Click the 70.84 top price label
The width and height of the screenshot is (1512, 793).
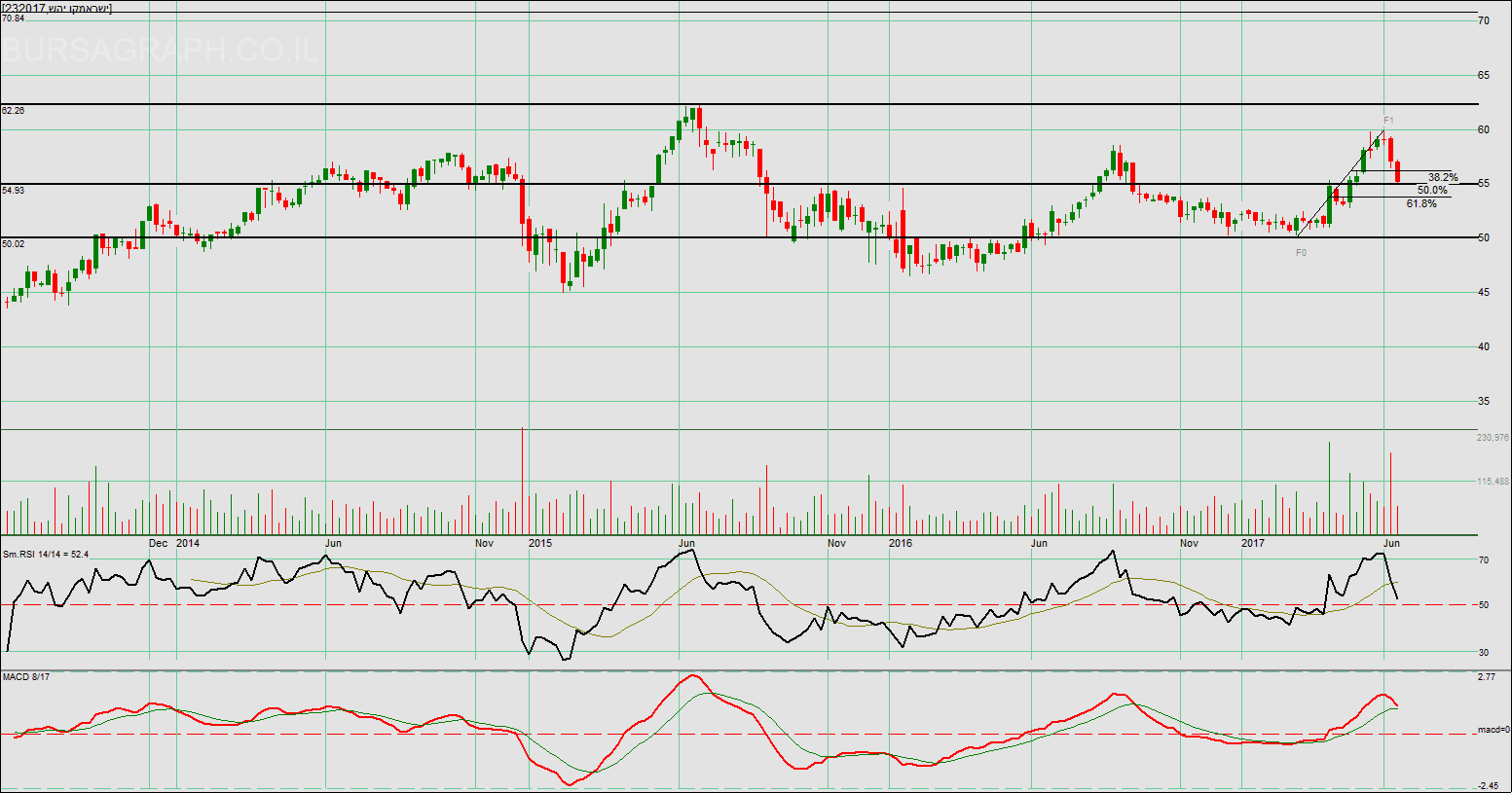(x=14, y=18)
